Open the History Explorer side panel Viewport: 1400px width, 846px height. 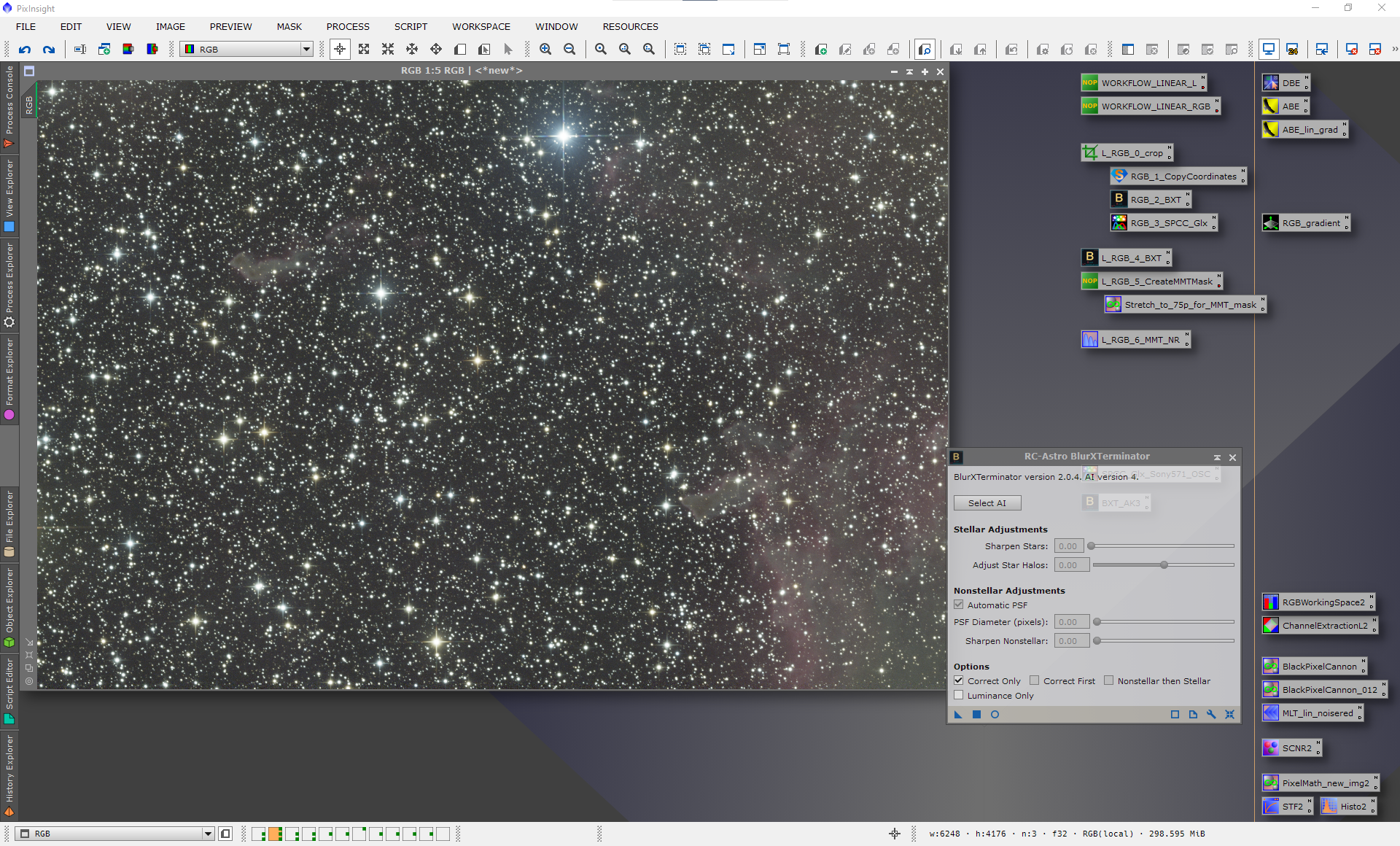pos(9,775)
